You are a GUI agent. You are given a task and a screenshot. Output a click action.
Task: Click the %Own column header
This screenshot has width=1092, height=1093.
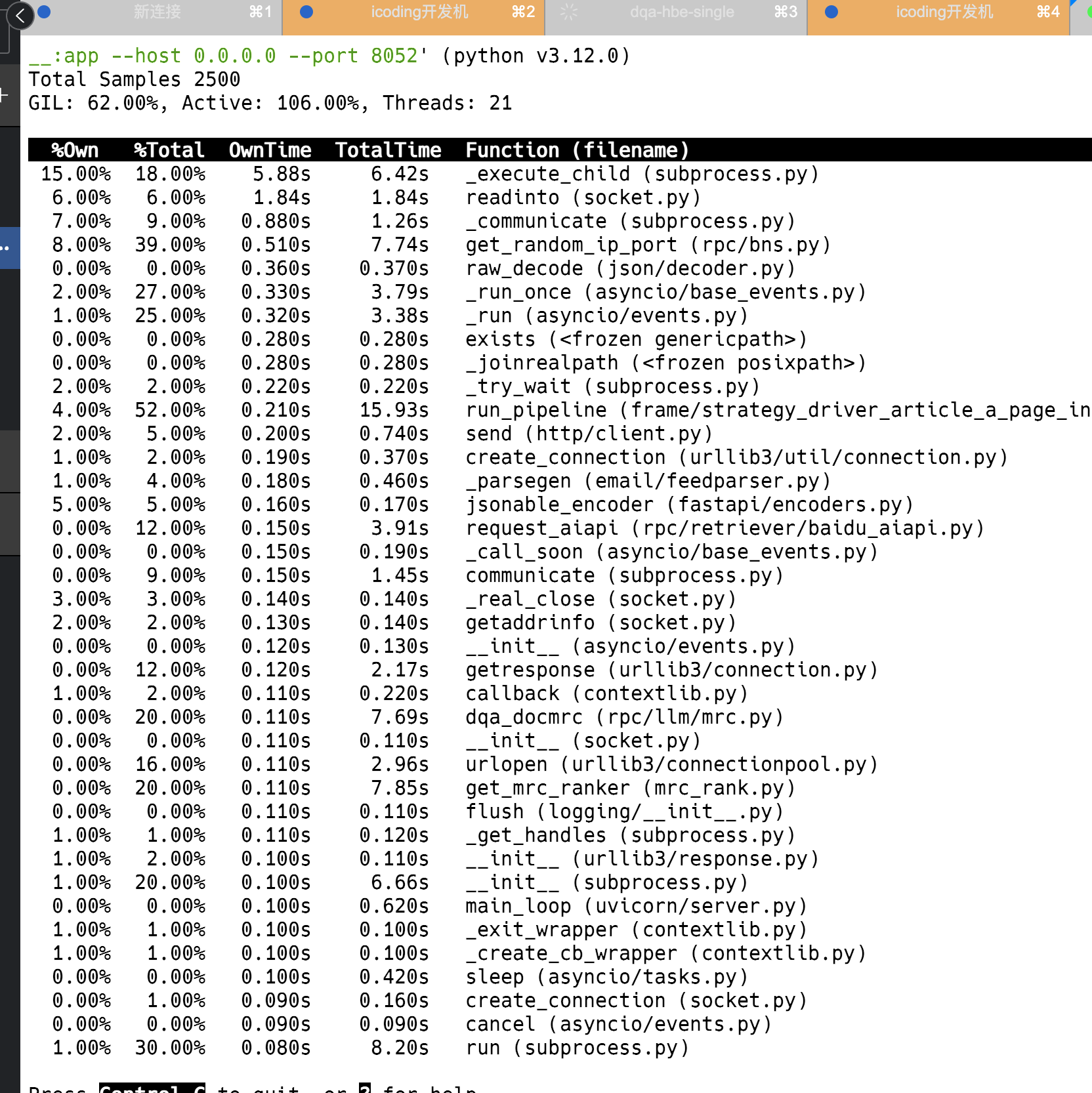(75, 150)
